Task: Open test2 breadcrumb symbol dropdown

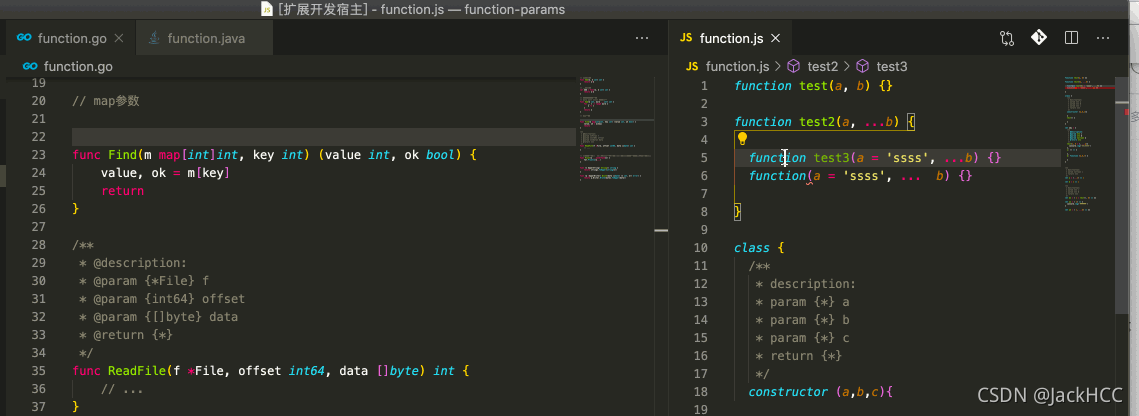Action: (x=822, y=66)
